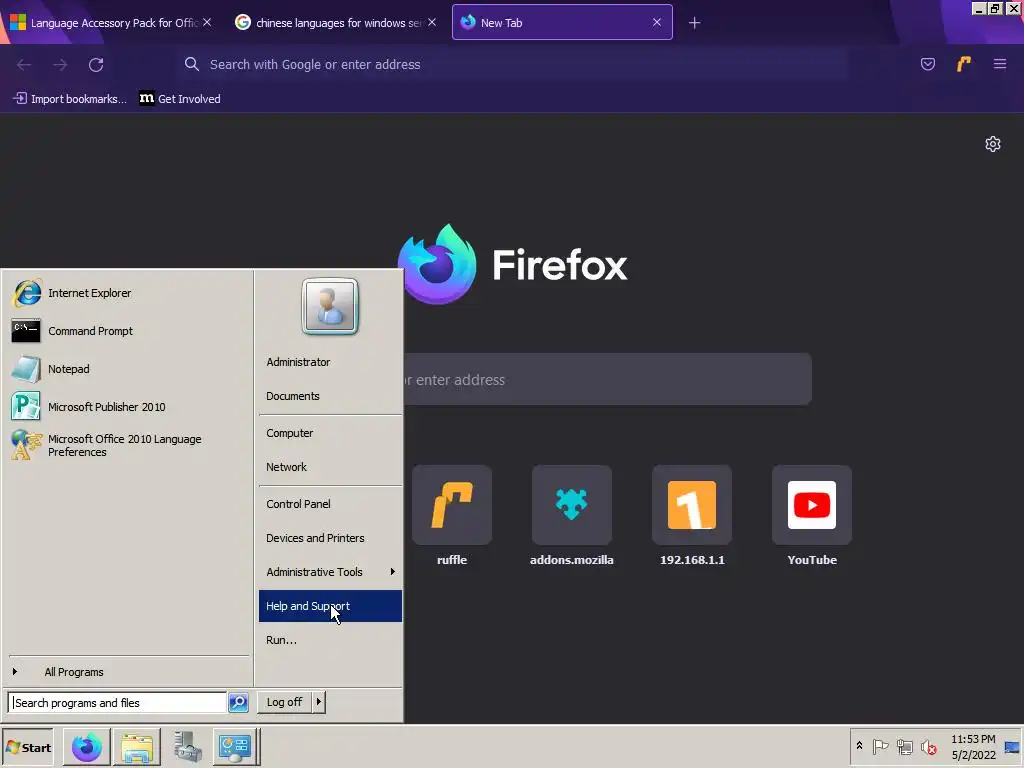Expand Administrative Tools submenu arrow

pyautogui.click(x=392, y=572)
